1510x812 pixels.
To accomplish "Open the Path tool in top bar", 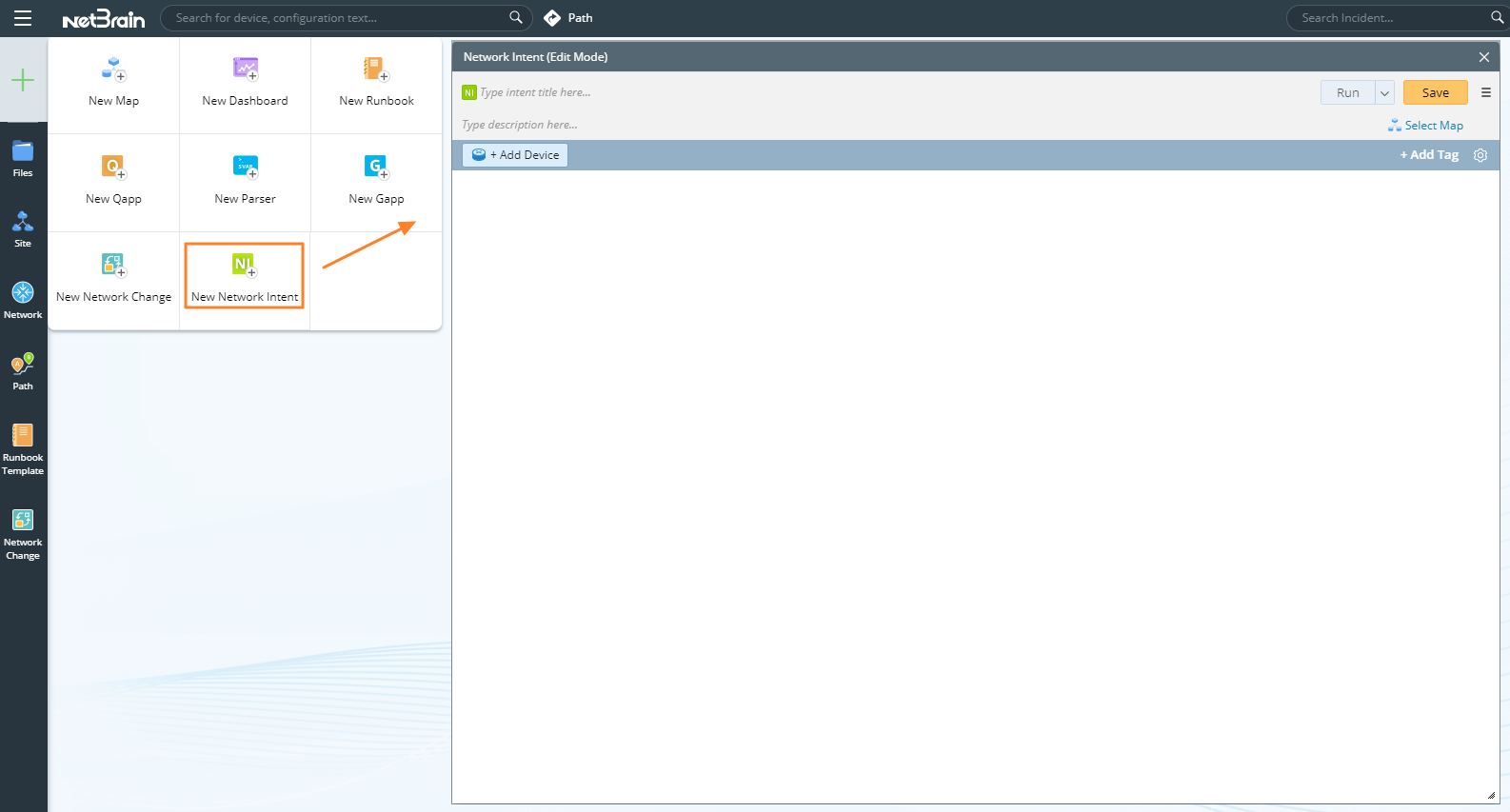I will coord(568,18).
